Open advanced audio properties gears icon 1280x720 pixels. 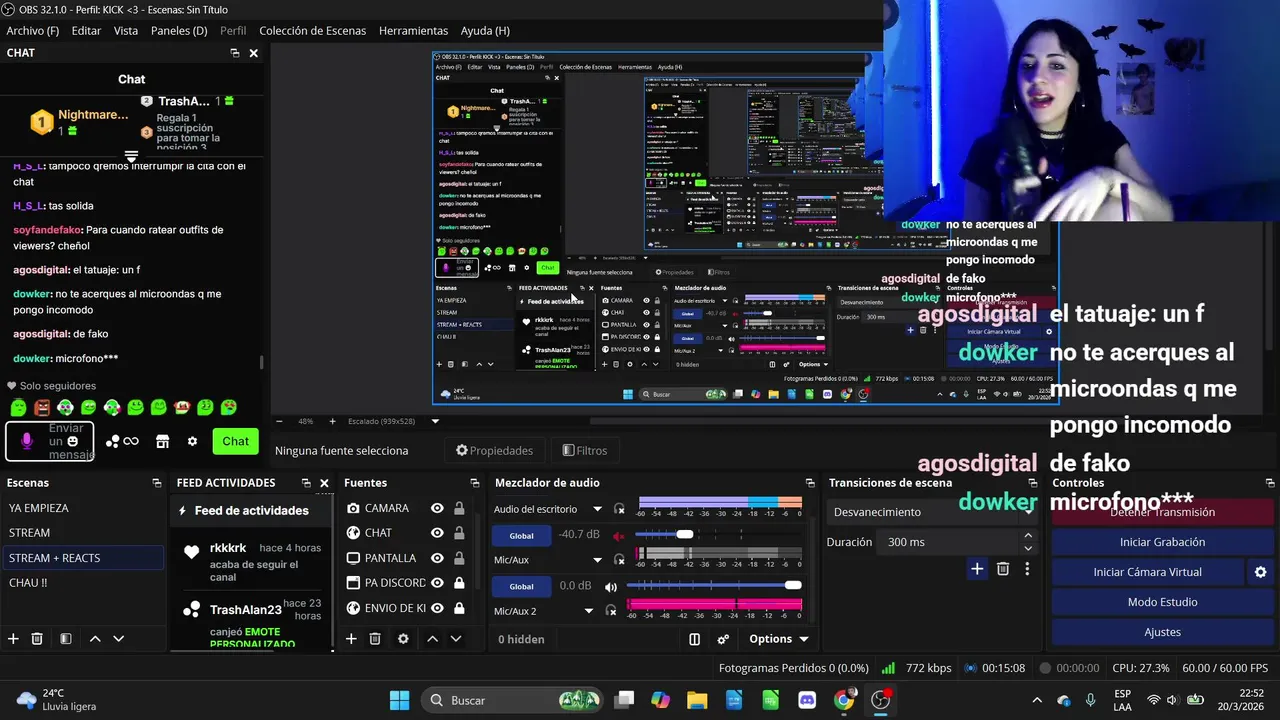(x=723, y=639)
